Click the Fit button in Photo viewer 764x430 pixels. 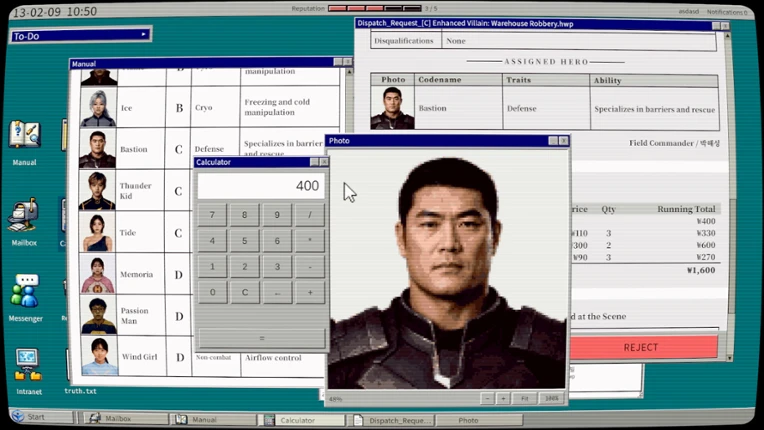(524, 398)
